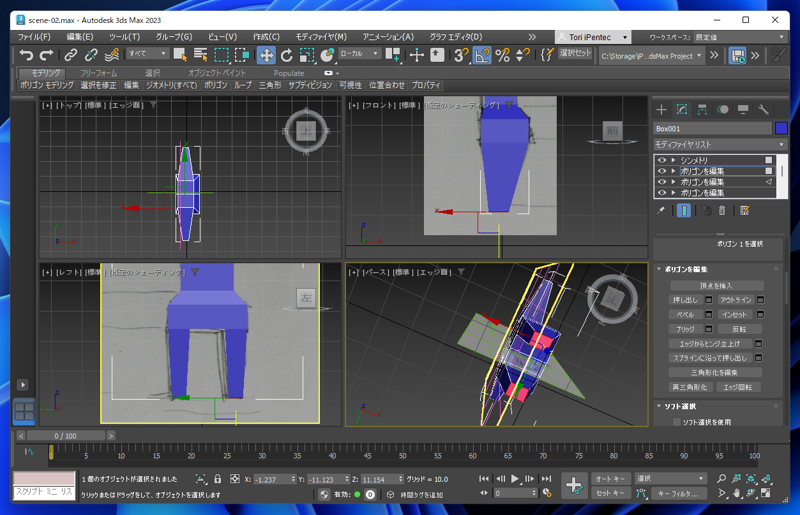Enable the ソフト選択を使用 checkbox
The height and width of the screenshot is (515, 800).
pos(677,422)
